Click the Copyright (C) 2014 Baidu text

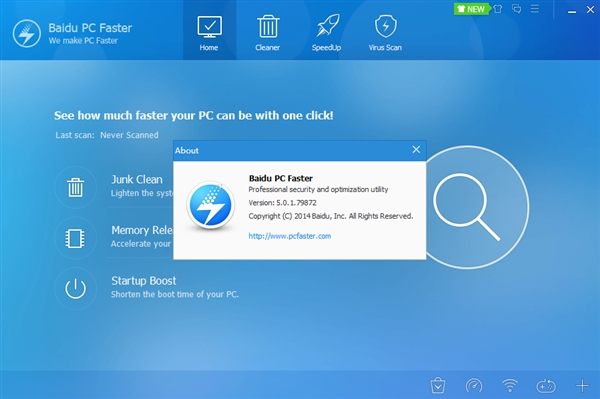click(x=331, y=216)
